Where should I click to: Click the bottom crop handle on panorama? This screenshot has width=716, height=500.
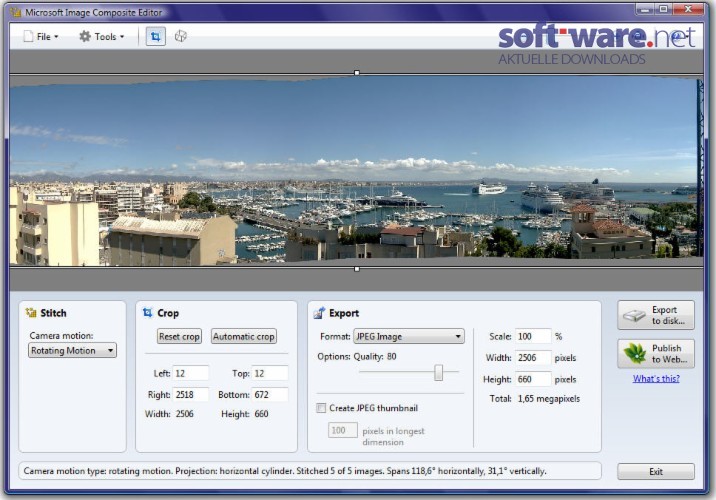point(357,269)
